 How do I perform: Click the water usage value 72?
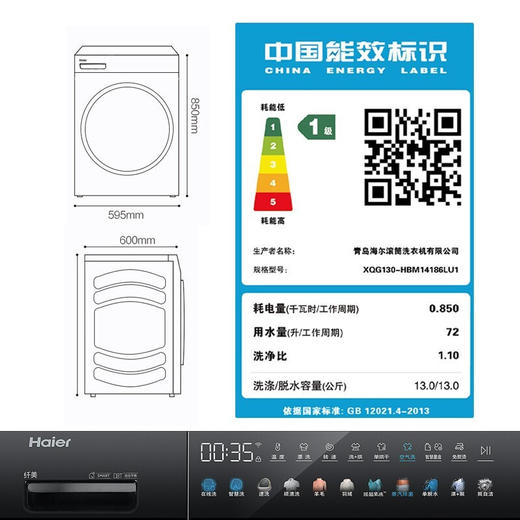(x=452, y=332)
